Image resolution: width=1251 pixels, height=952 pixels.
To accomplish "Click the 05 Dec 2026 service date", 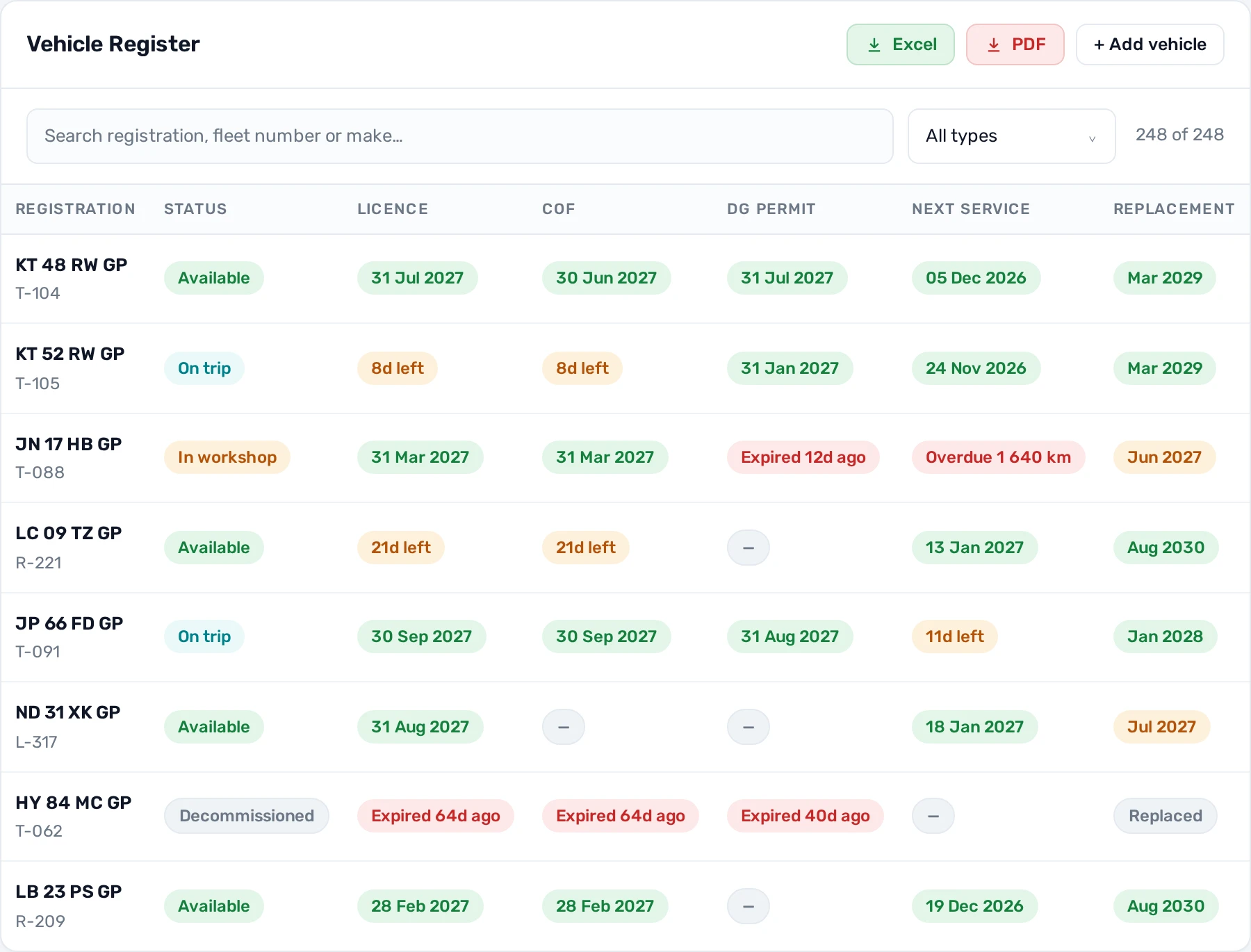I will tap(976, 278).
